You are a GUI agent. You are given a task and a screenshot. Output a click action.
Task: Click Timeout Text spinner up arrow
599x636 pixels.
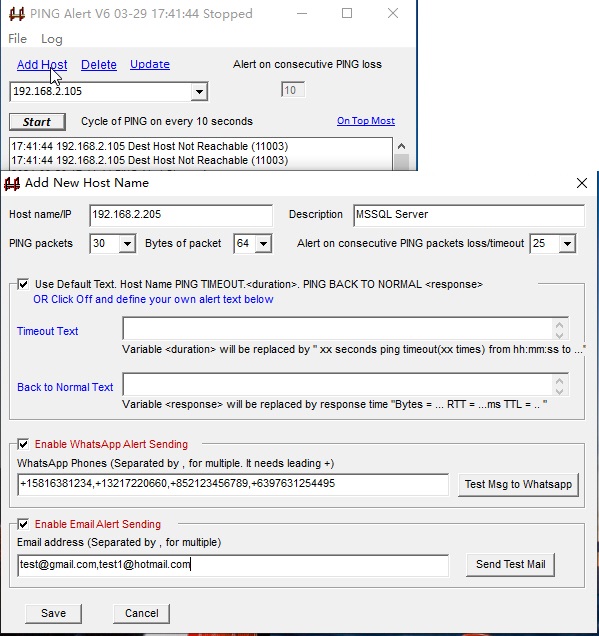point(560,324)
